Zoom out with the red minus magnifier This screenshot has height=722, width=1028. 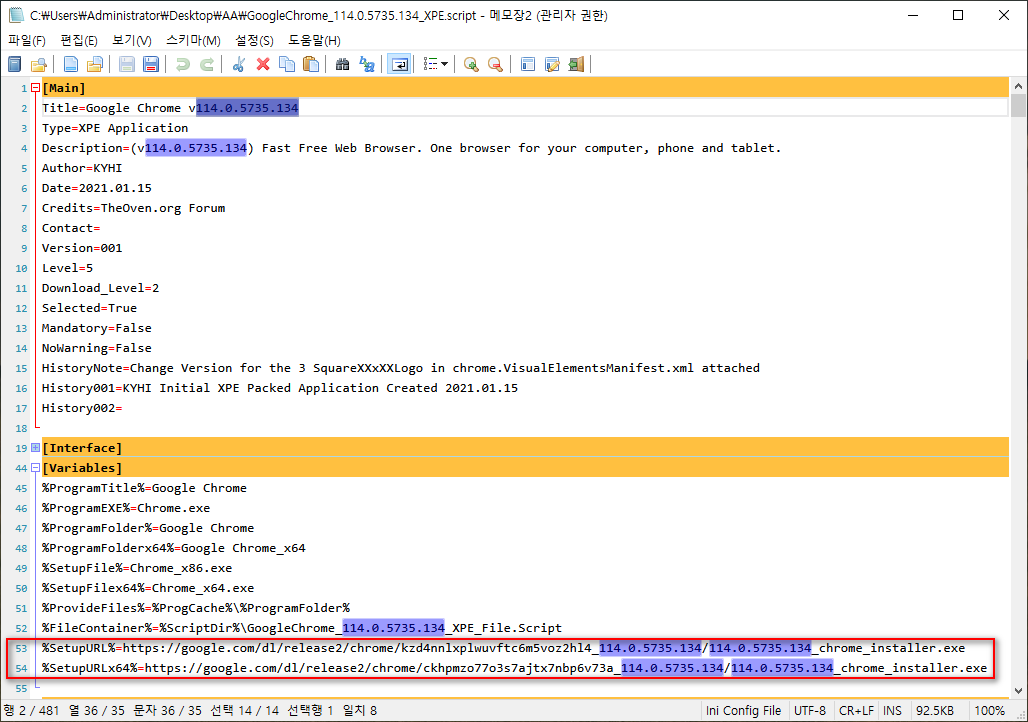point(495,64)
